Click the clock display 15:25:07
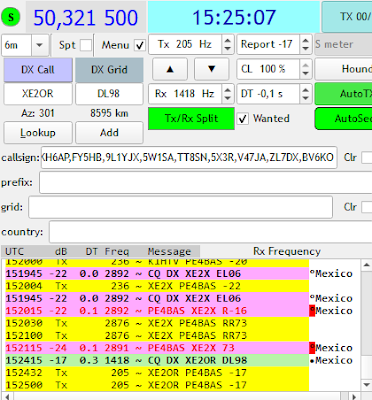 (x=234, y=17)
